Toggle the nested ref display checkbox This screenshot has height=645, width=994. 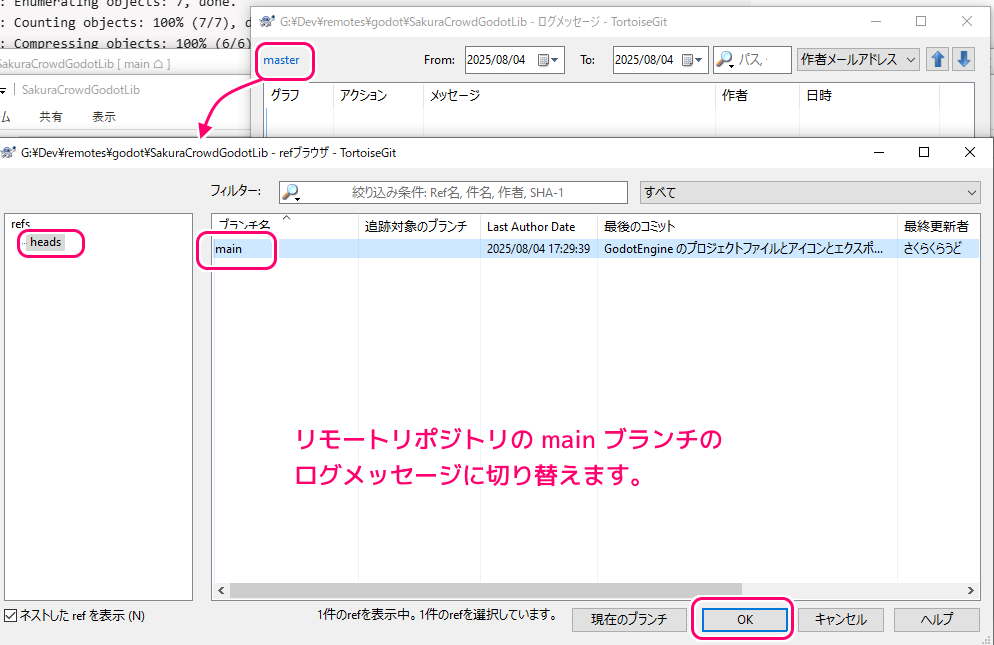11,616
